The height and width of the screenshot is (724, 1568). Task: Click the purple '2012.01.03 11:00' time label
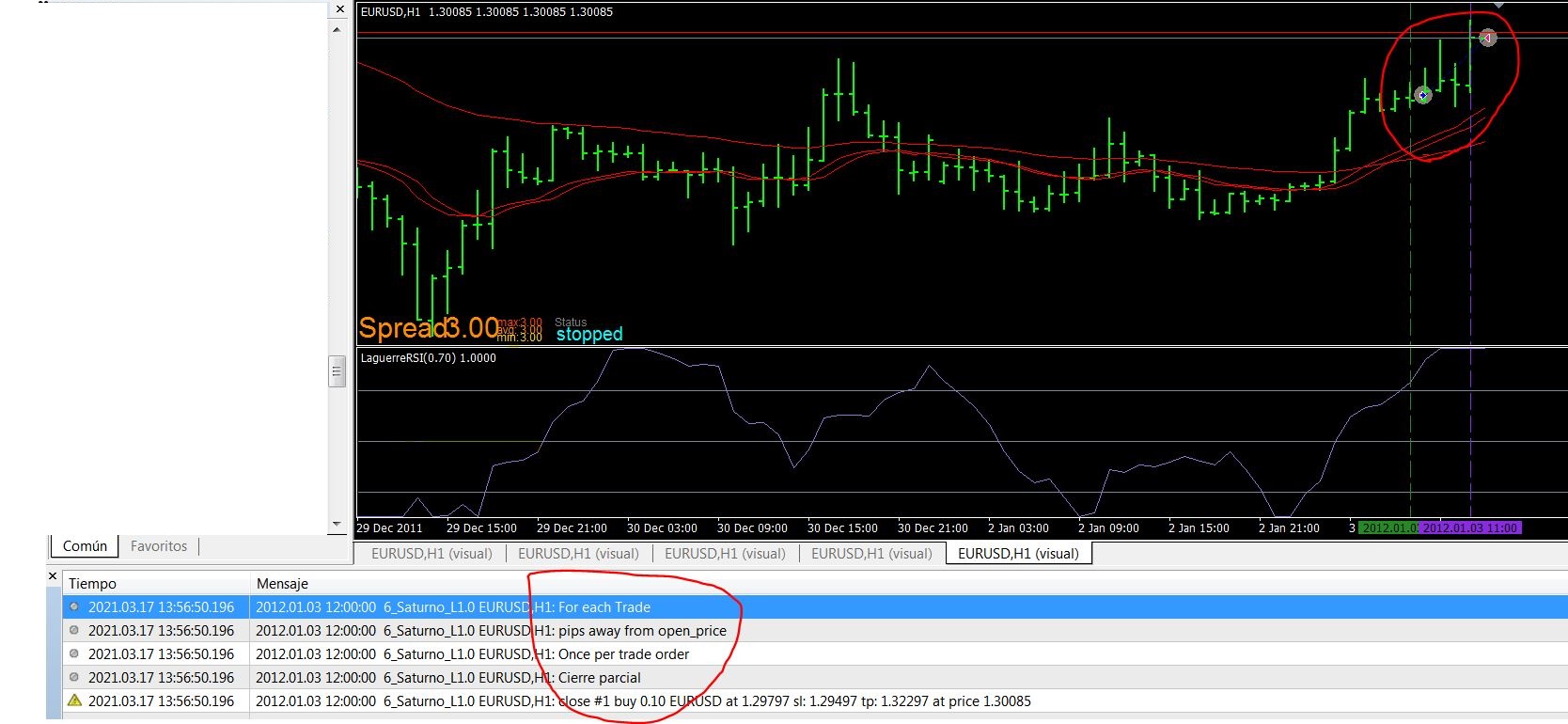pos(1470,528)
